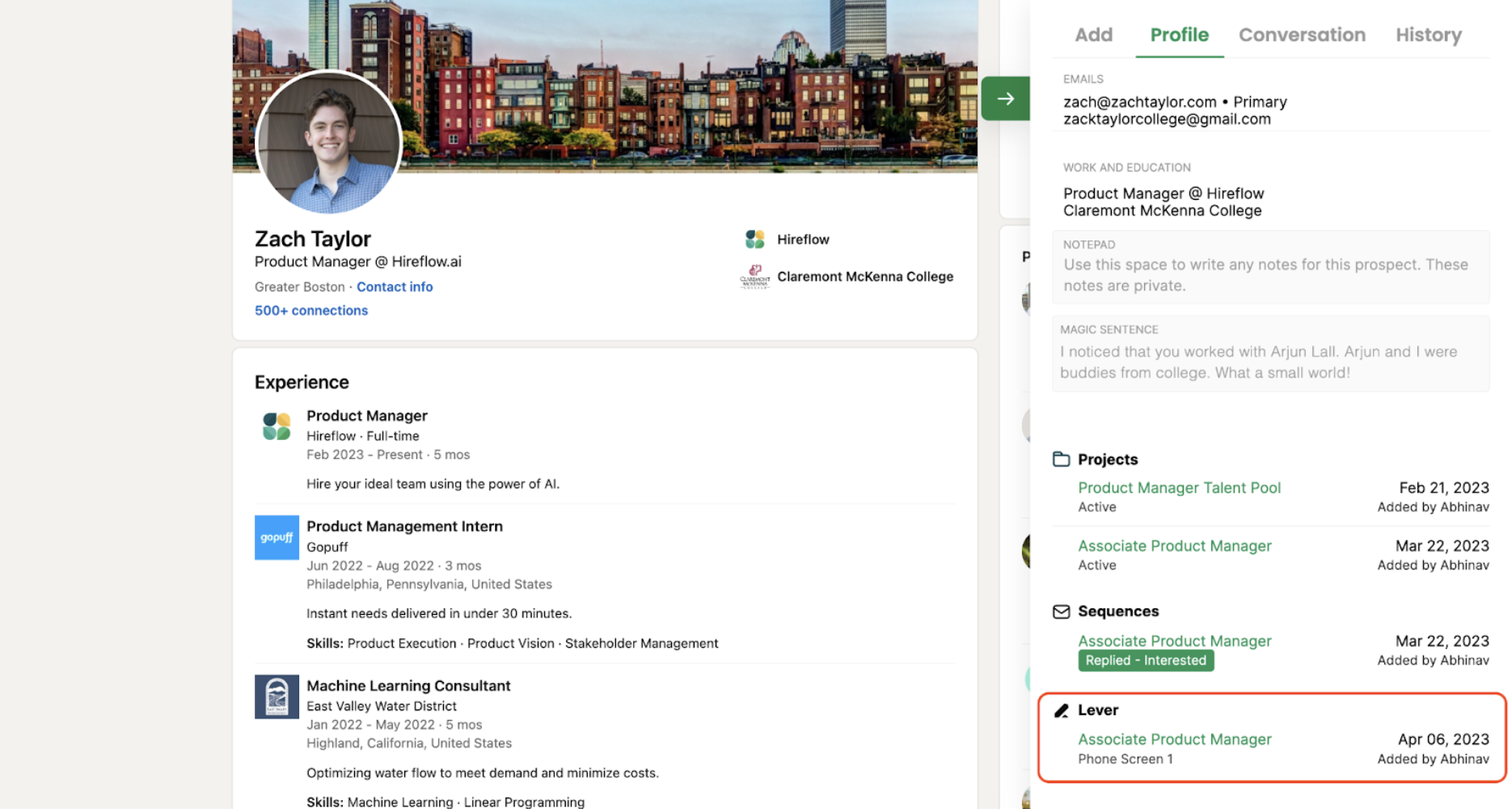Click the Zach Taylor profile name
The image size is (1512, 809).
coord(312,239)
